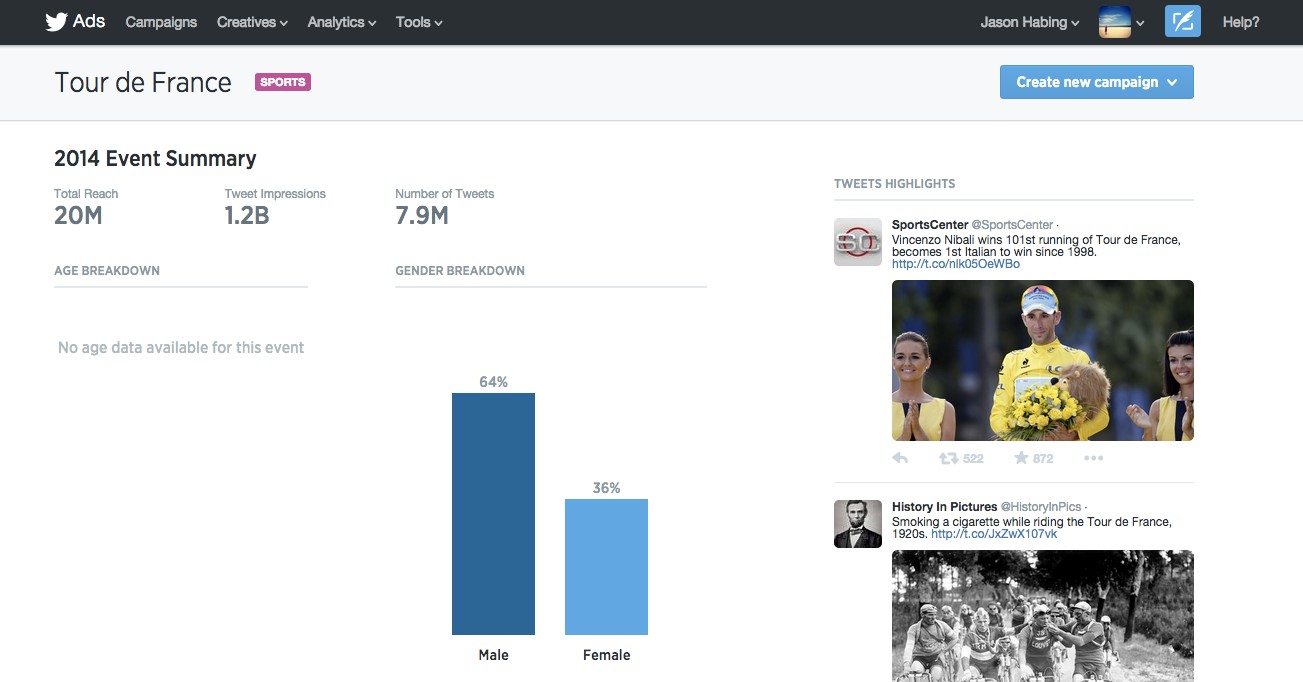Retweet the SportsCenter tweet
Viewport: 1303px width, 682px height.
(x=949, y=457)
